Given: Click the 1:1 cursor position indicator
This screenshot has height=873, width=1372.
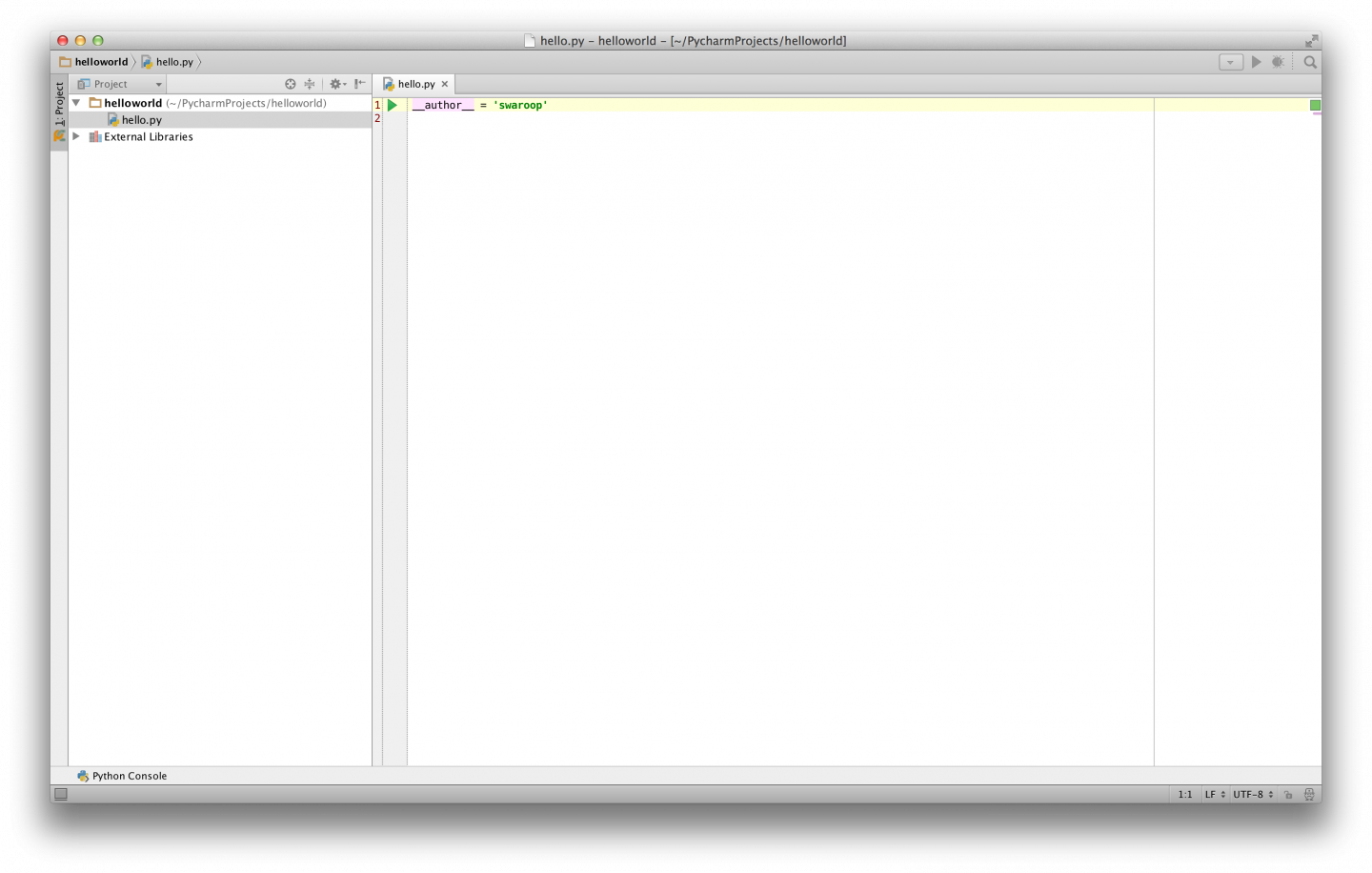Looking at the screenshot, I should click(x=1185, y=794).
